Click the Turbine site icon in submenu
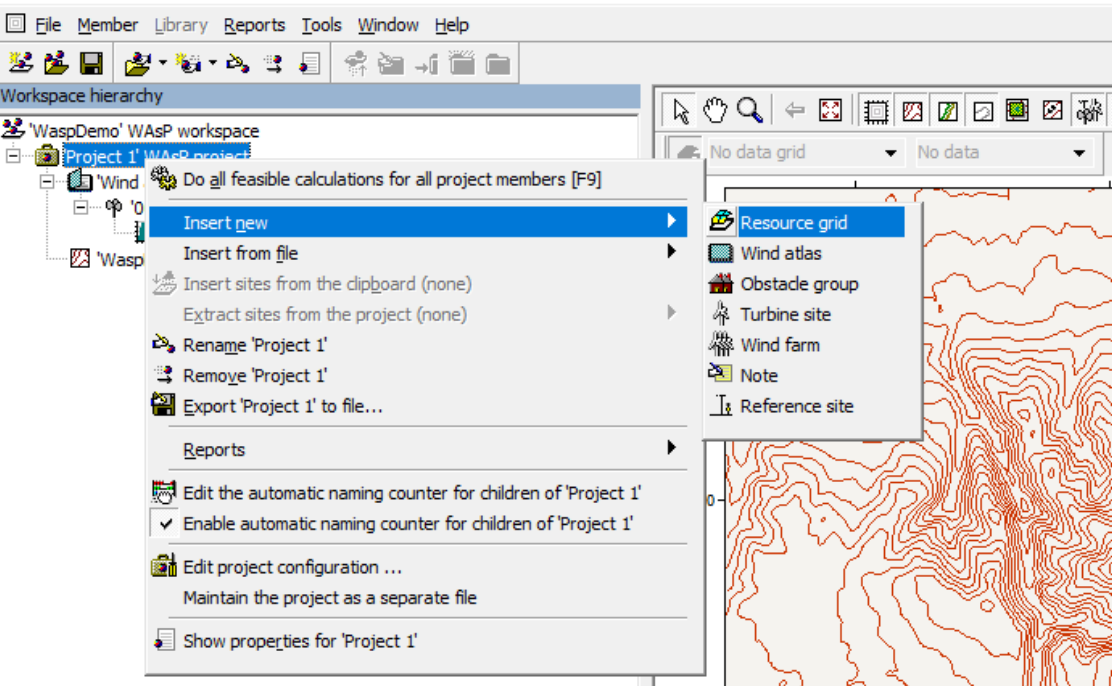This screenshot has width=1112, height=686. point(721,314)
